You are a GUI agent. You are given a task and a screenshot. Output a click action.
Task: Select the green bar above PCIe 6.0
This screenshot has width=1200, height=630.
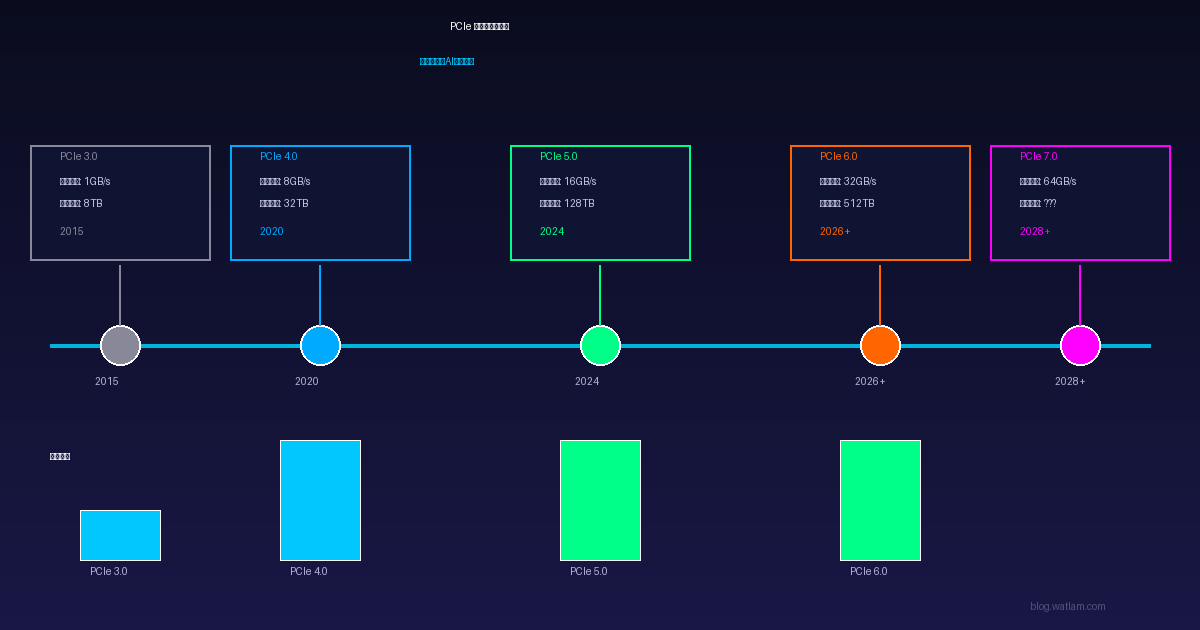[x=880, y=500]
